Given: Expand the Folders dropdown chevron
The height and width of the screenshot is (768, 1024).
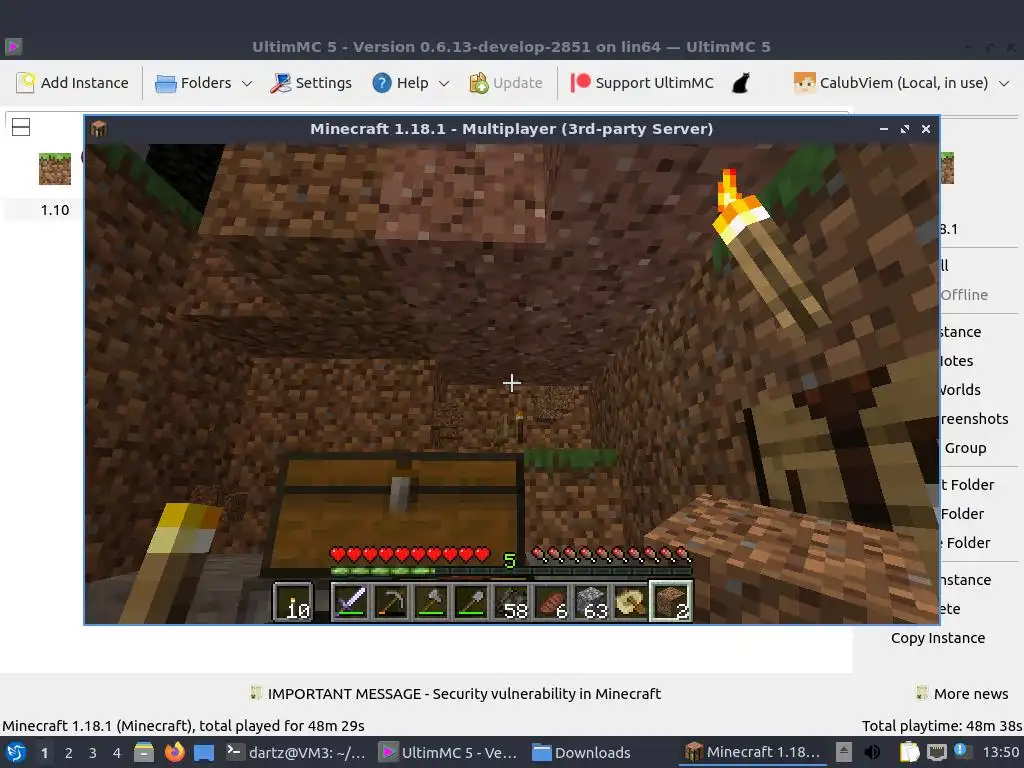Looking at the screenshot, I should pyautogui.click(x=247, y=84).
